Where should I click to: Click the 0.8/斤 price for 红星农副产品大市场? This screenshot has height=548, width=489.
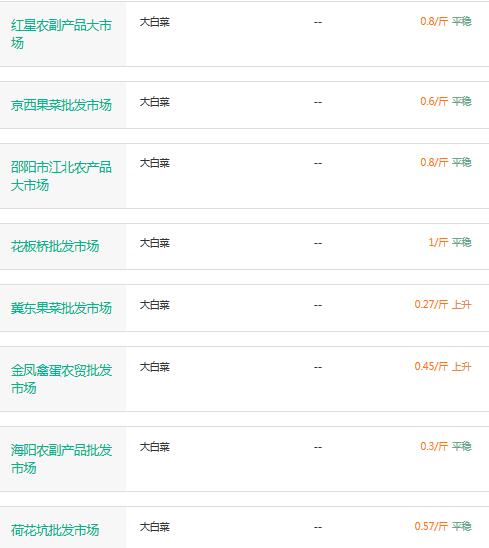[x=434, y=21]
